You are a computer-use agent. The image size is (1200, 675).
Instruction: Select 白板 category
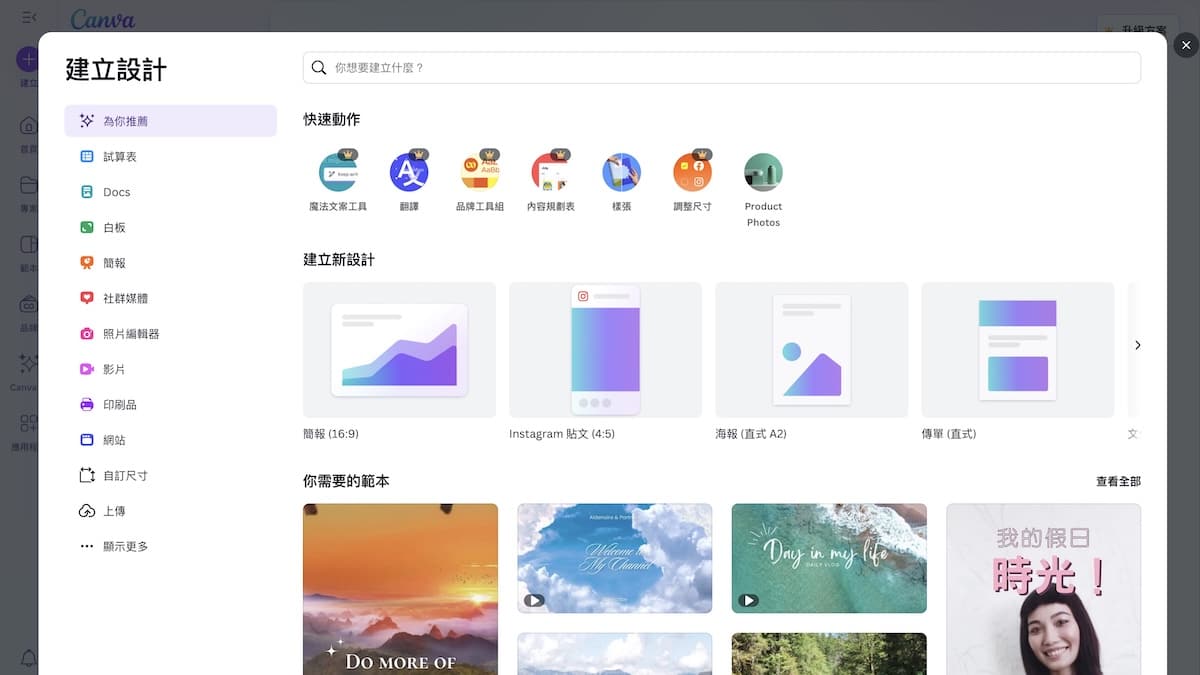[x=171, y=227]
